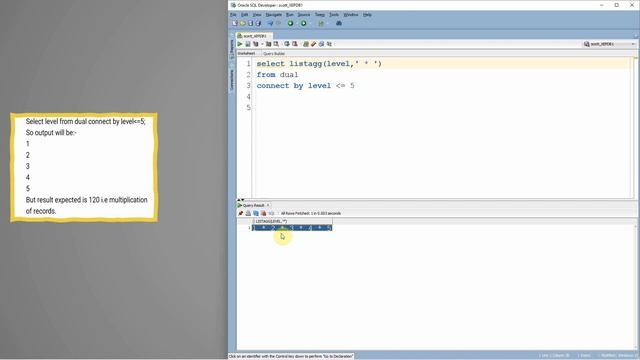Click the red icon in Query Result toolbar
Image resolution: width=640 pixels, height=360 pixels.
tap(264, 213)
